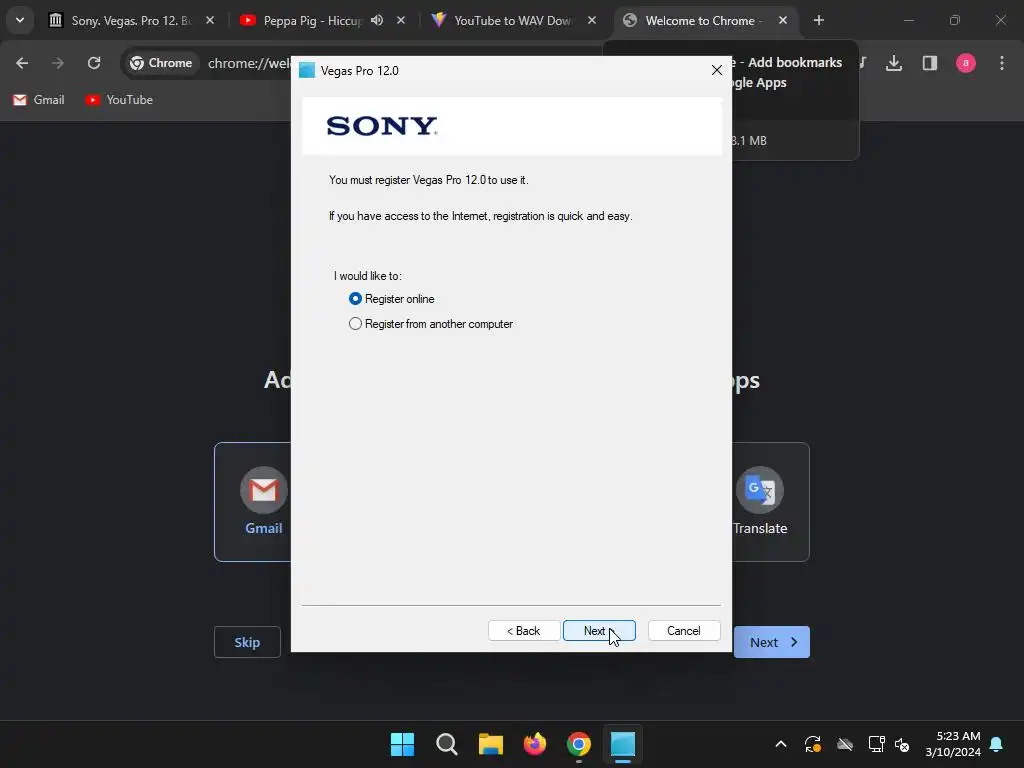Choose Register from another computer option

pyautogui.click(x=355, y=323)
